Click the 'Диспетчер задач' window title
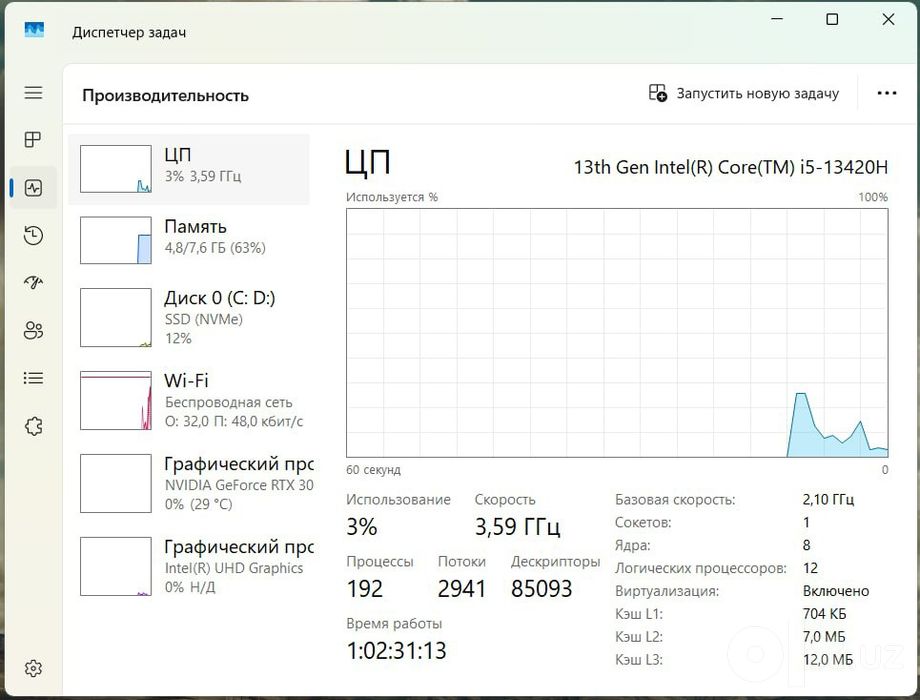Screen dimensions: 920x700 (129, 32)
